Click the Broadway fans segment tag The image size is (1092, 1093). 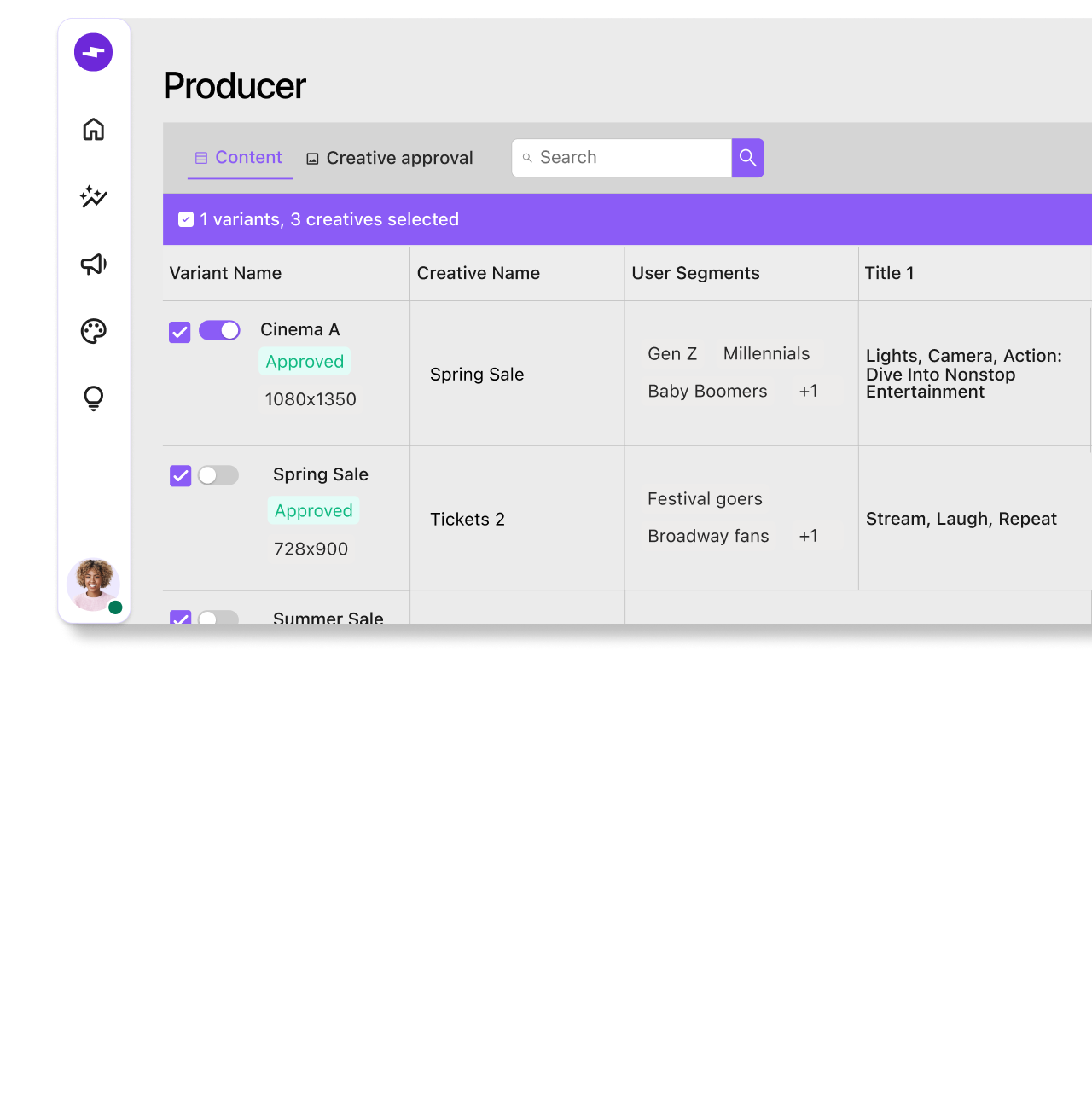(x=708, y=537)
